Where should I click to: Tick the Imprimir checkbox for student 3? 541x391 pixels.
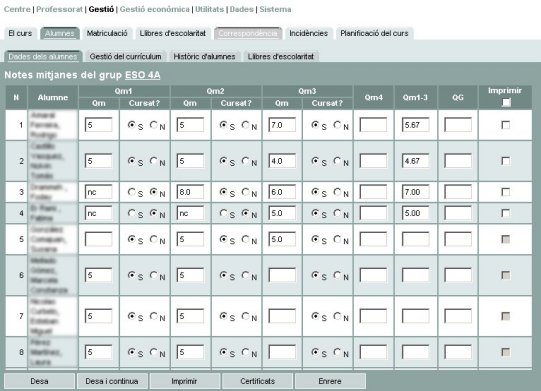point(505,192)
